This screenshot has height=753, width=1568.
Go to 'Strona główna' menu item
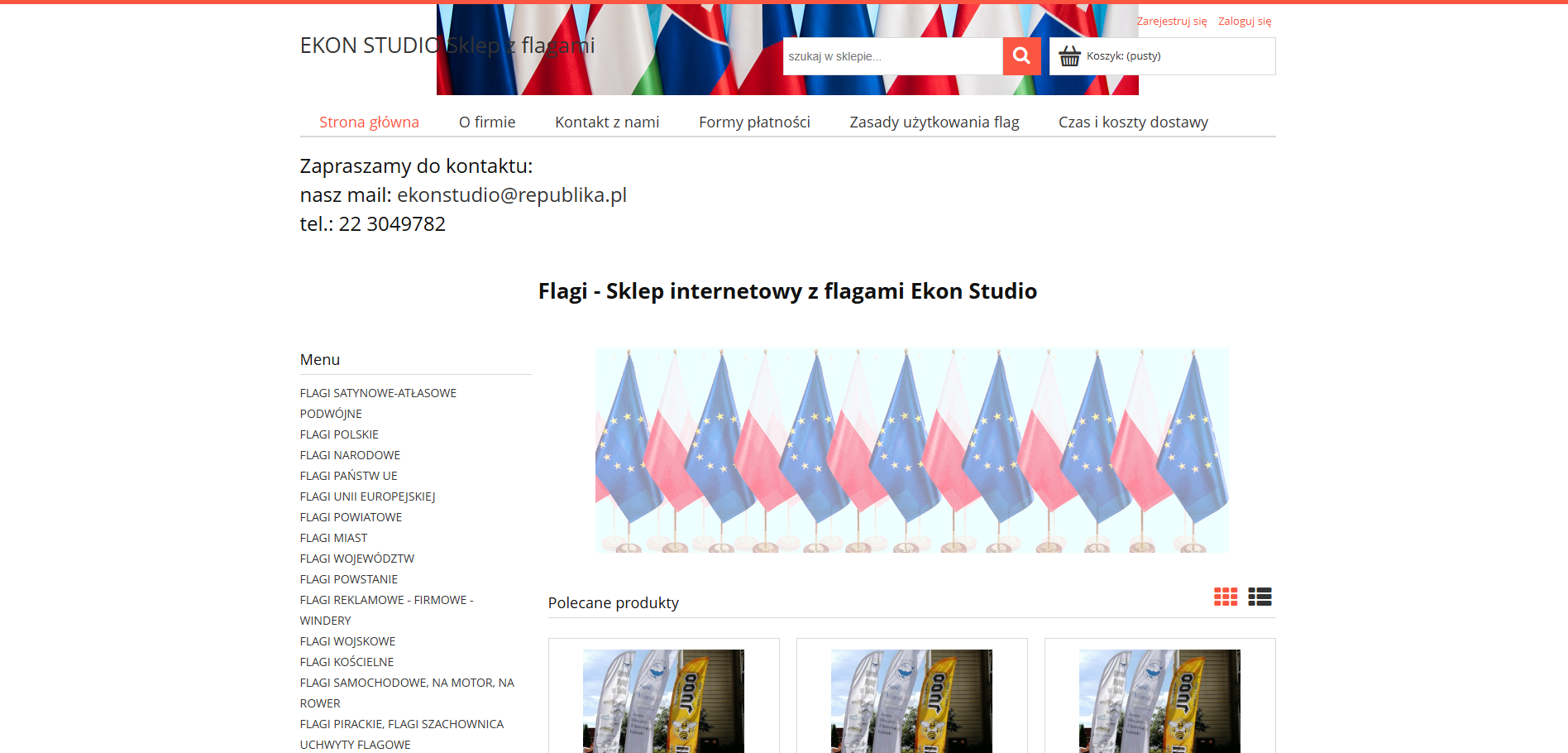pos(369,122)
